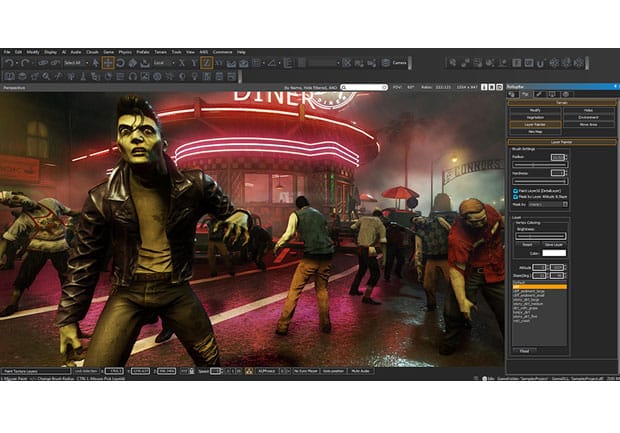The height and width of the screenshot is (433, 620).
Task: Open the first book-shaped icon in second toolbar row
Action: (9, 76)
